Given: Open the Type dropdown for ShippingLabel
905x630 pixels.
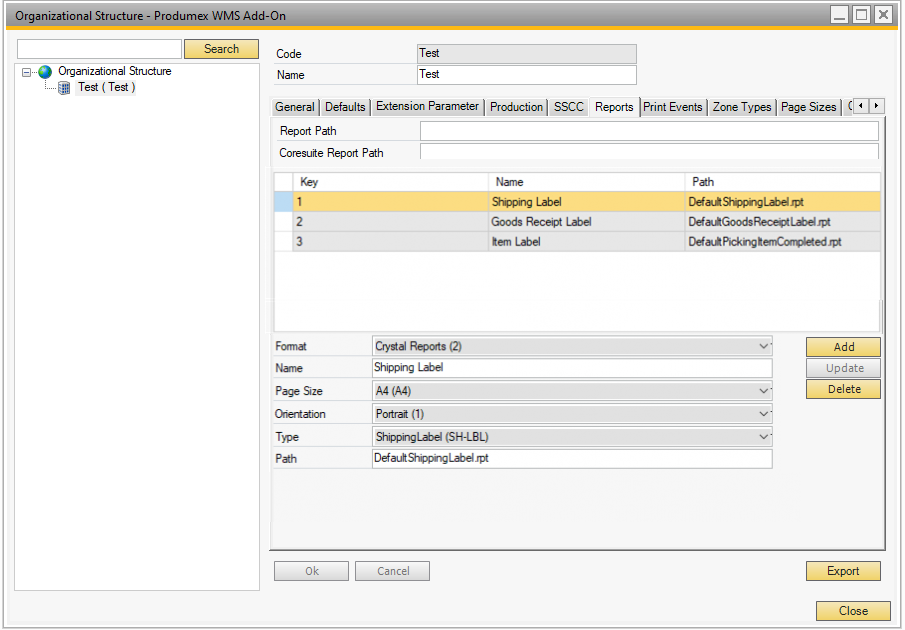Looking at the screenshot, I should click(765, 437).
